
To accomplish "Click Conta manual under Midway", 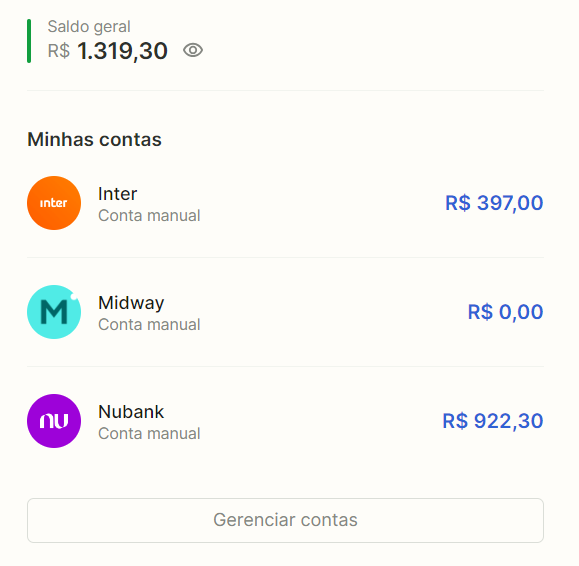I will [149, 325].
